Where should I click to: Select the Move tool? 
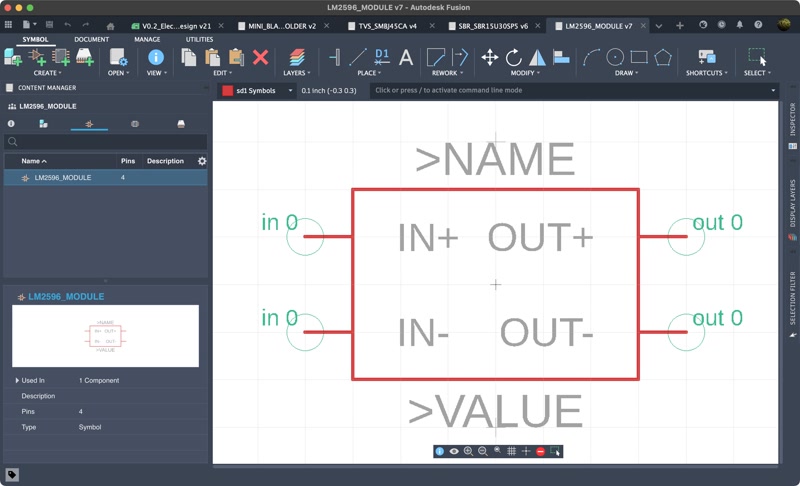click(x=490, y=57)
